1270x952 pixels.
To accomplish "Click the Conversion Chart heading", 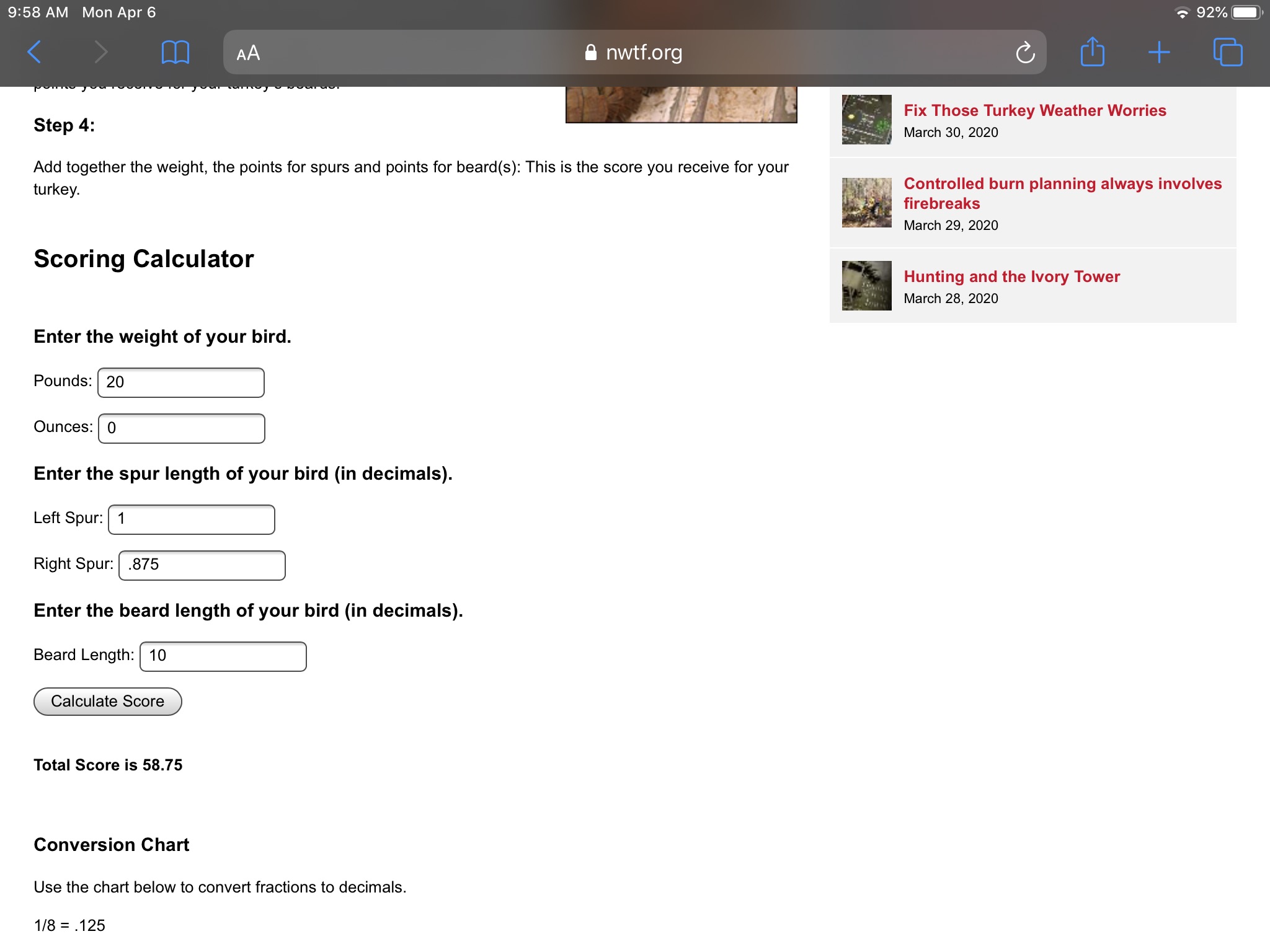I will (x=112, y=845).
